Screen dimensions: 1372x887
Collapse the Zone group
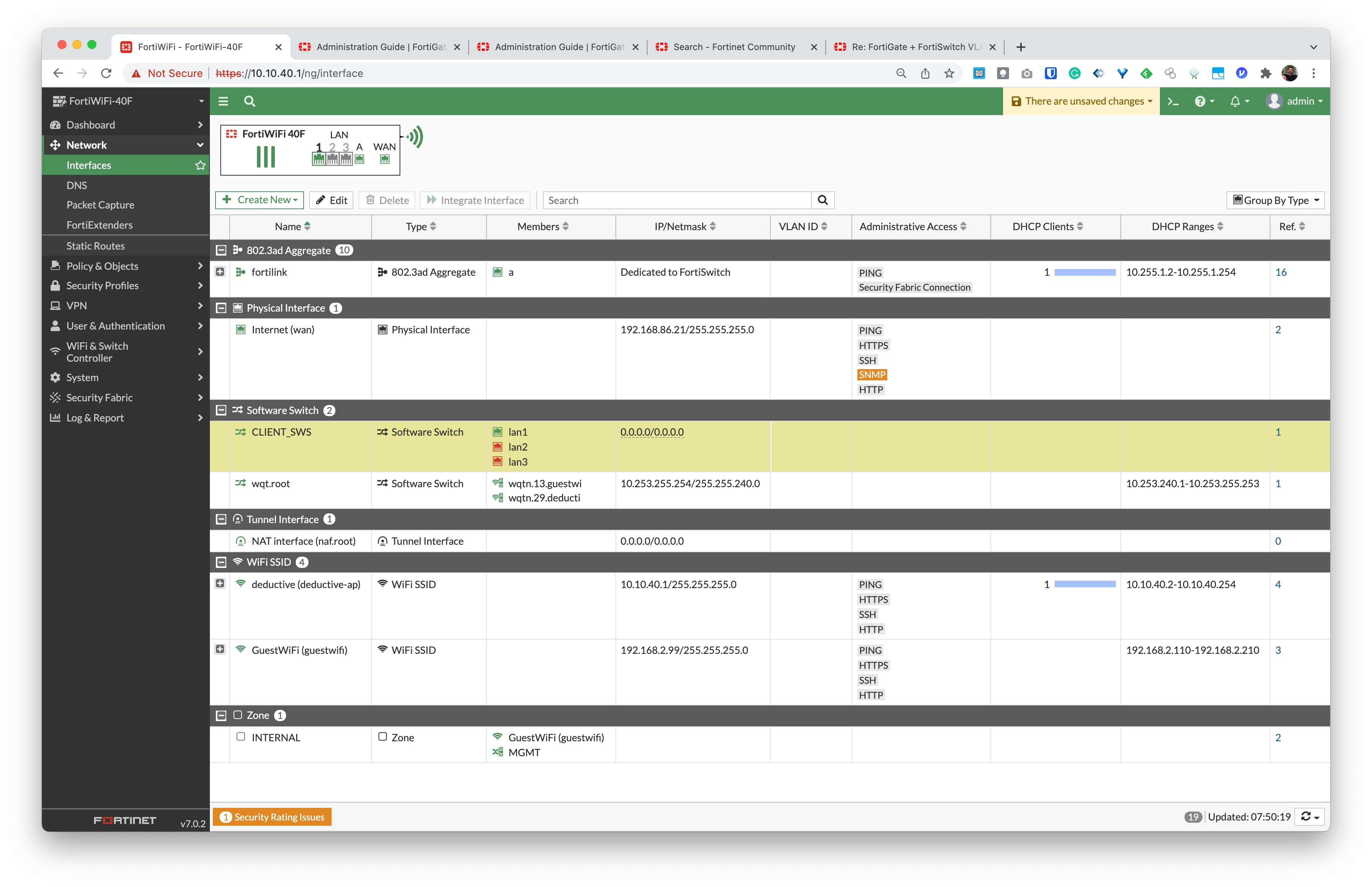[220, 715]
